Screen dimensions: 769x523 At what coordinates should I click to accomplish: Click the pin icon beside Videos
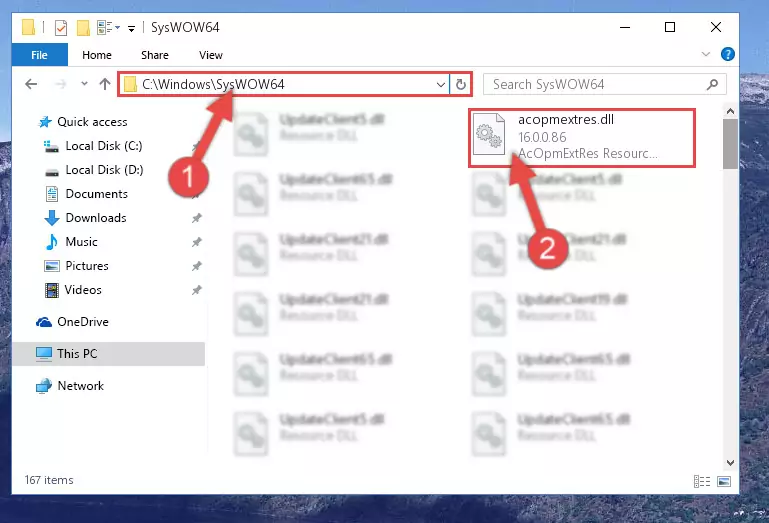(x=196, y=290)
